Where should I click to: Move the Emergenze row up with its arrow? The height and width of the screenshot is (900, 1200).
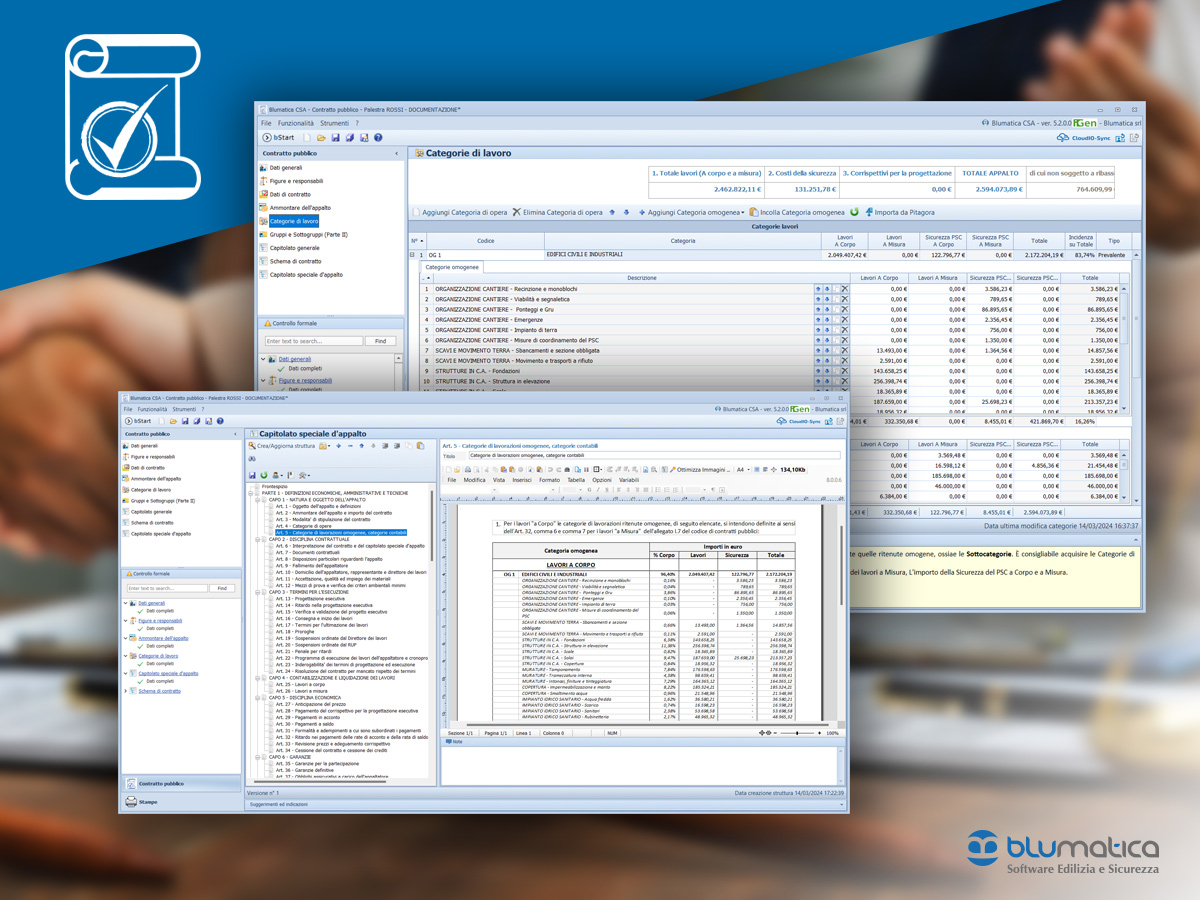point(817,320)
